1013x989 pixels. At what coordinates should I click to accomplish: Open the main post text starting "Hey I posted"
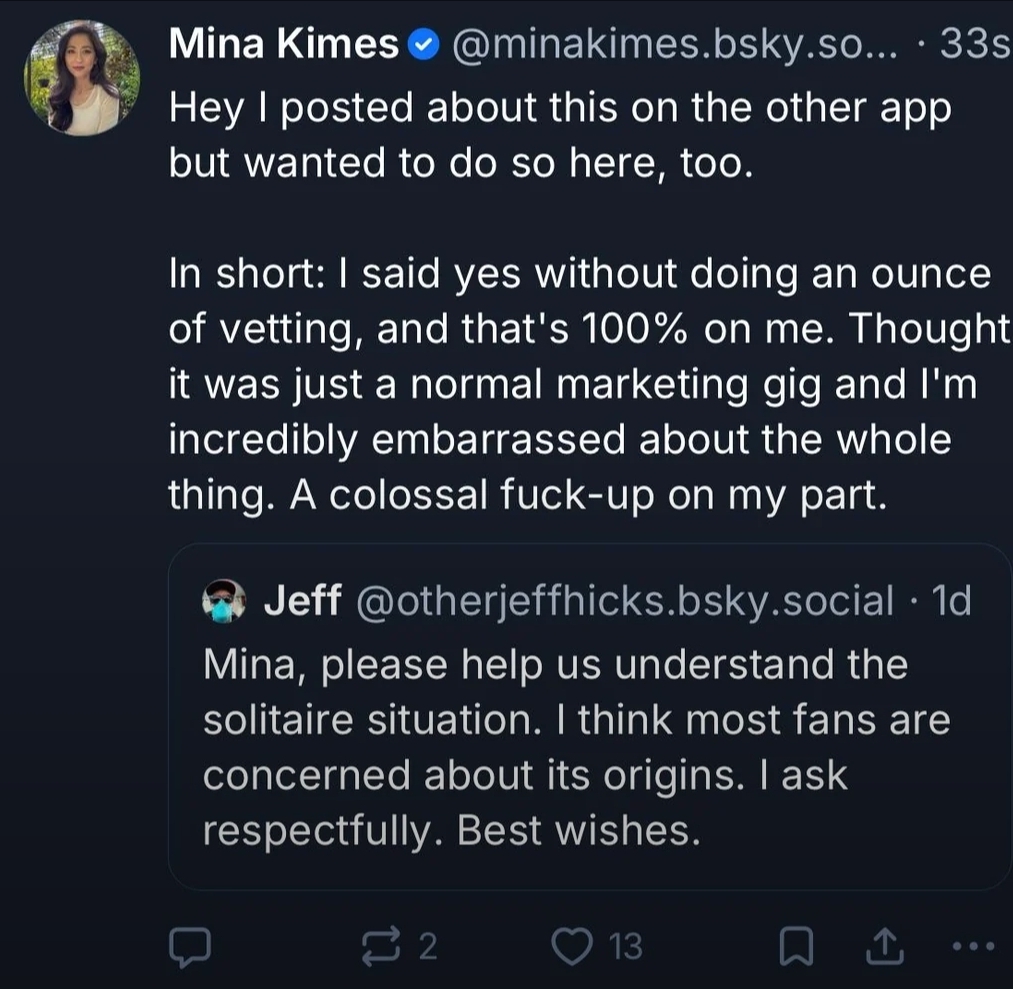[560, 135]
